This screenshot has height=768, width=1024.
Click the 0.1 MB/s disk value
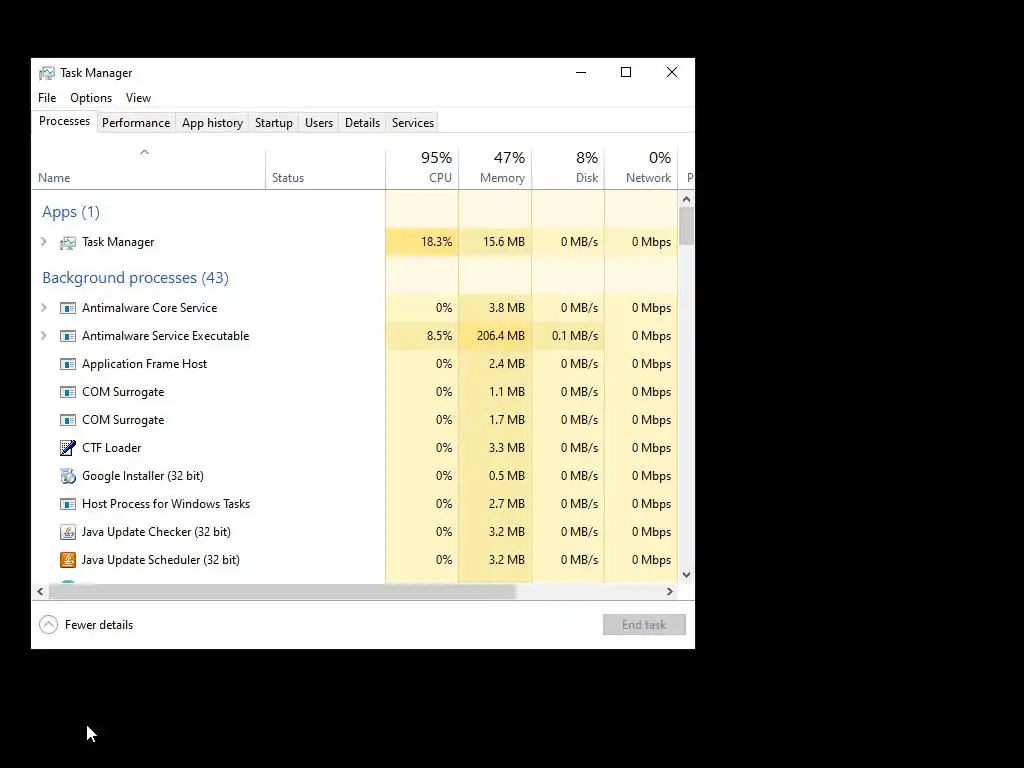[575, 336]
